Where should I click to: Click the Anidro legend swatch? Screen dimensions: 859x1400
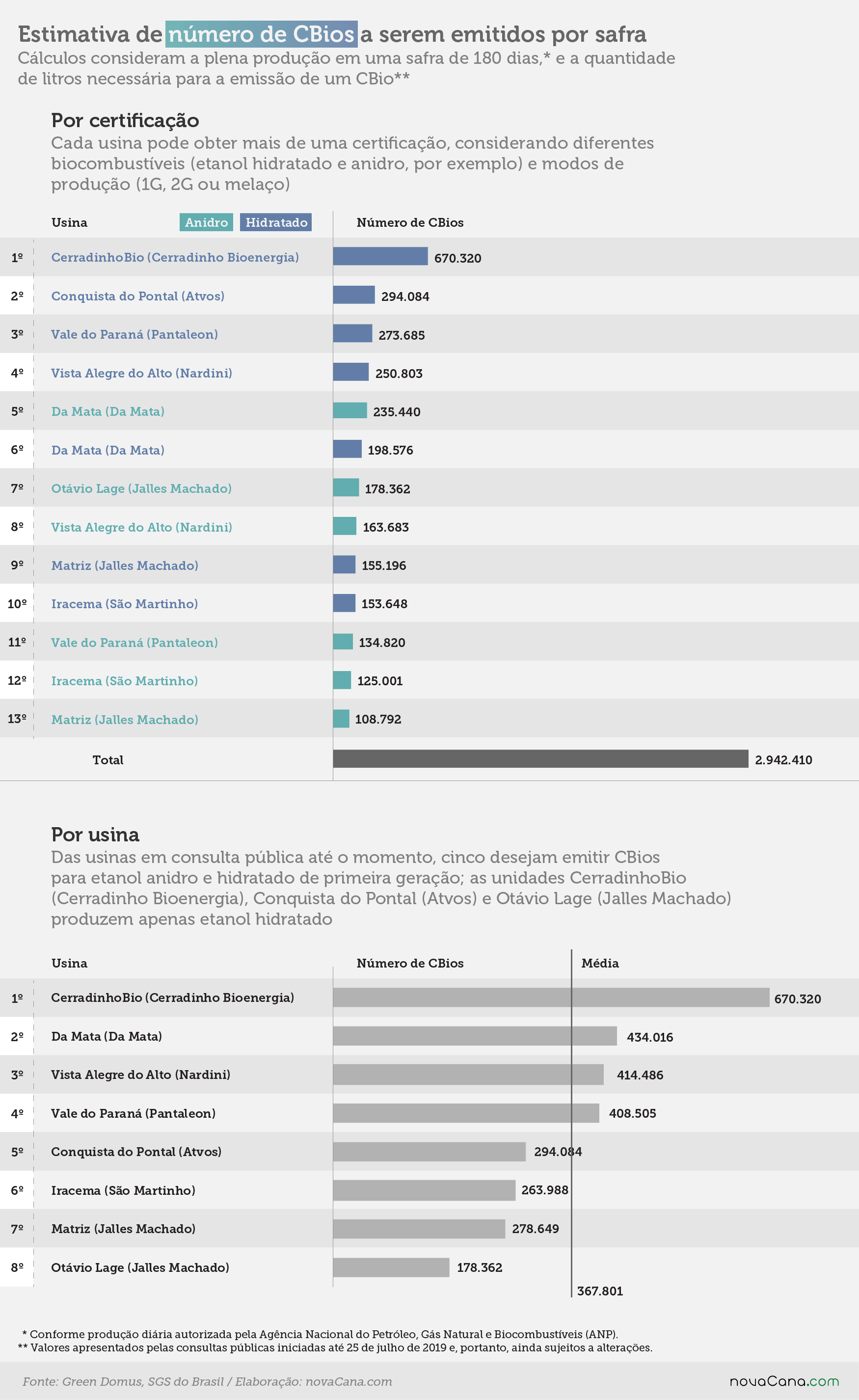pos(206,222)
